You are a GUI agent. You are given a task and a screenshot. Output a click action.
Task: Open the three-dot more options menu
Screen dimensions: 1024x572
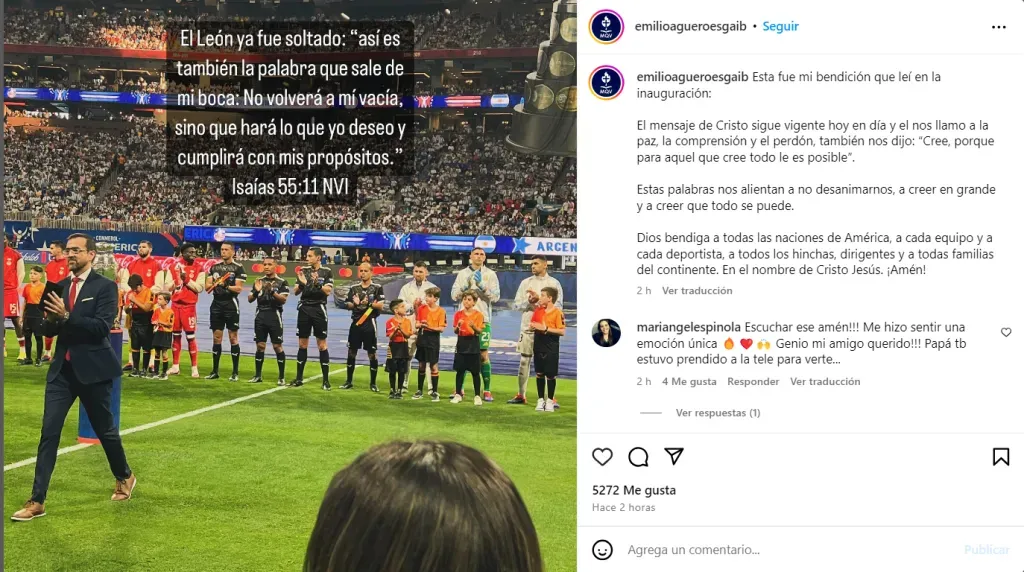[x=999, y=27]
